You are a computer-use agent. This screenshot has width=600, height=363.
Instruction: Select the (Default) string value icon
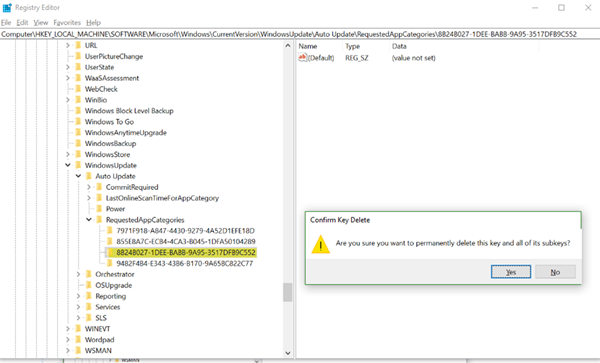pyautogui.click(x=302, y=58)
